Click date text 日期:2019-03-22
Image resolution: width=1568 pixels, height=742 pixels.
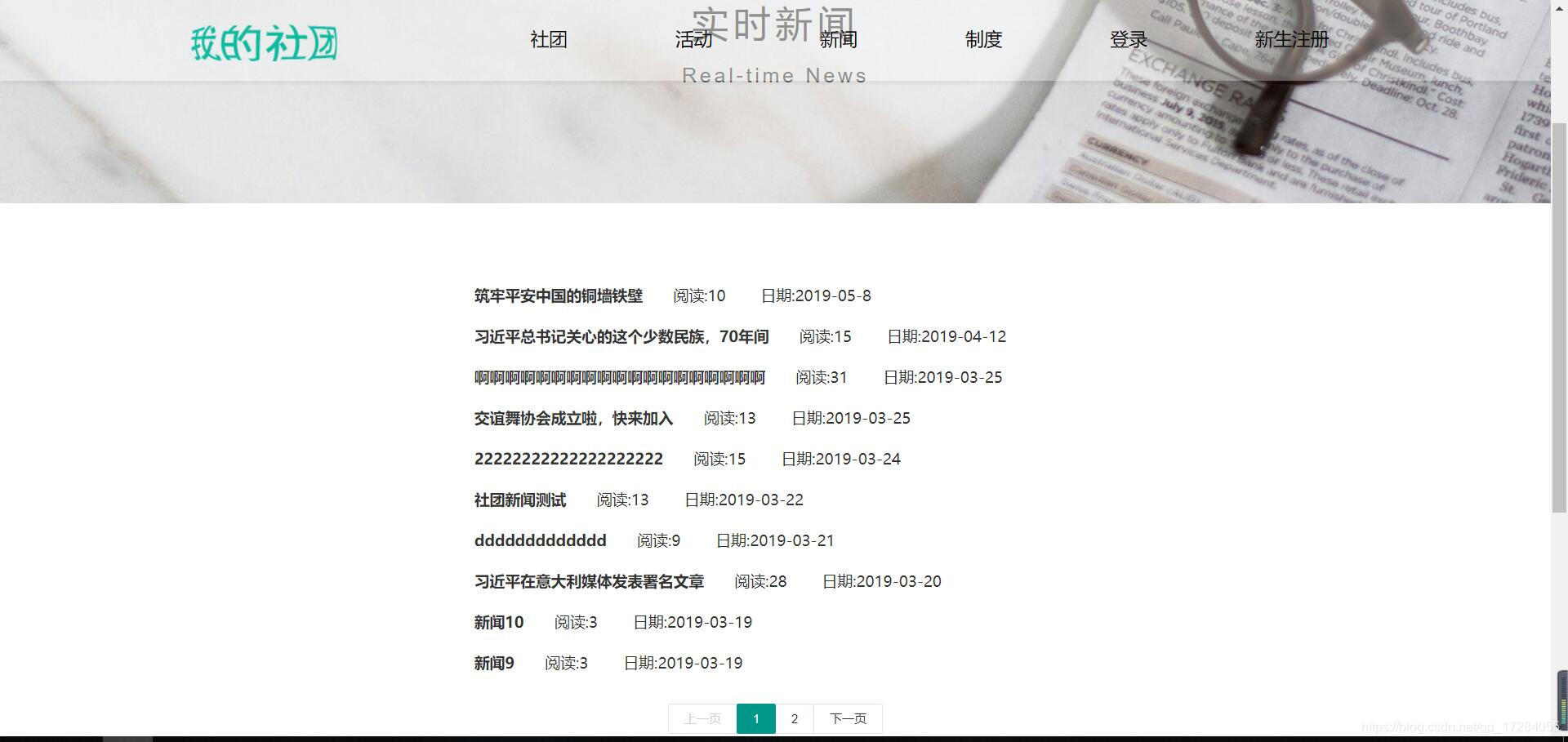744,500
